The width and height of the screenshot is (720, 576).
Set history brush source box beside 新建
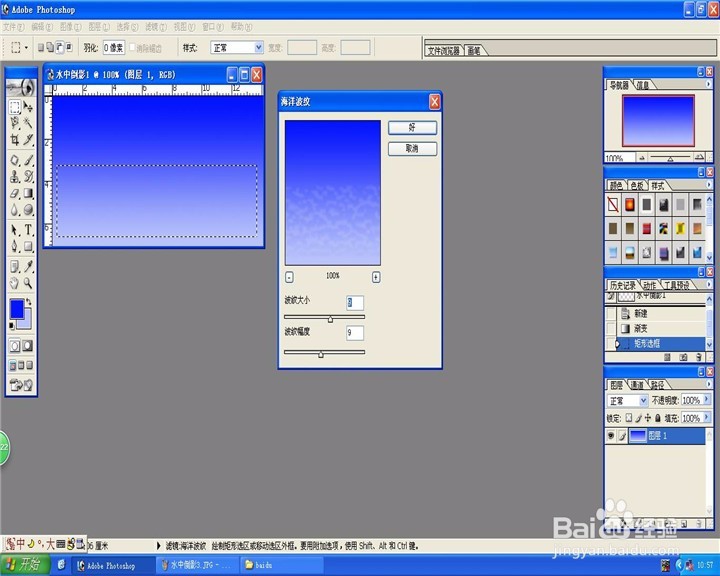[611, 314]
